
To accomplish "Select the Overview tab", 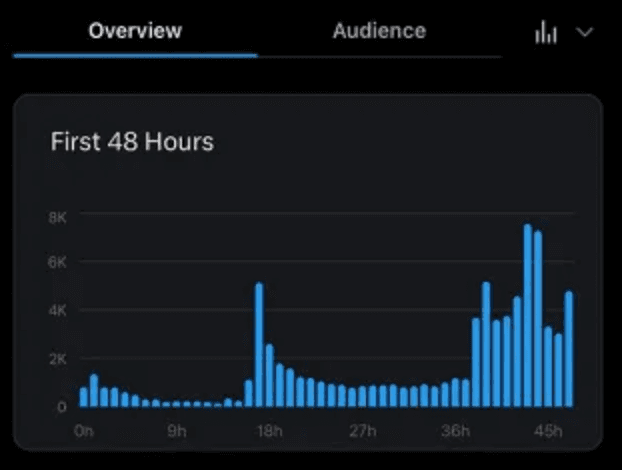I will click(x=135, y=31).
